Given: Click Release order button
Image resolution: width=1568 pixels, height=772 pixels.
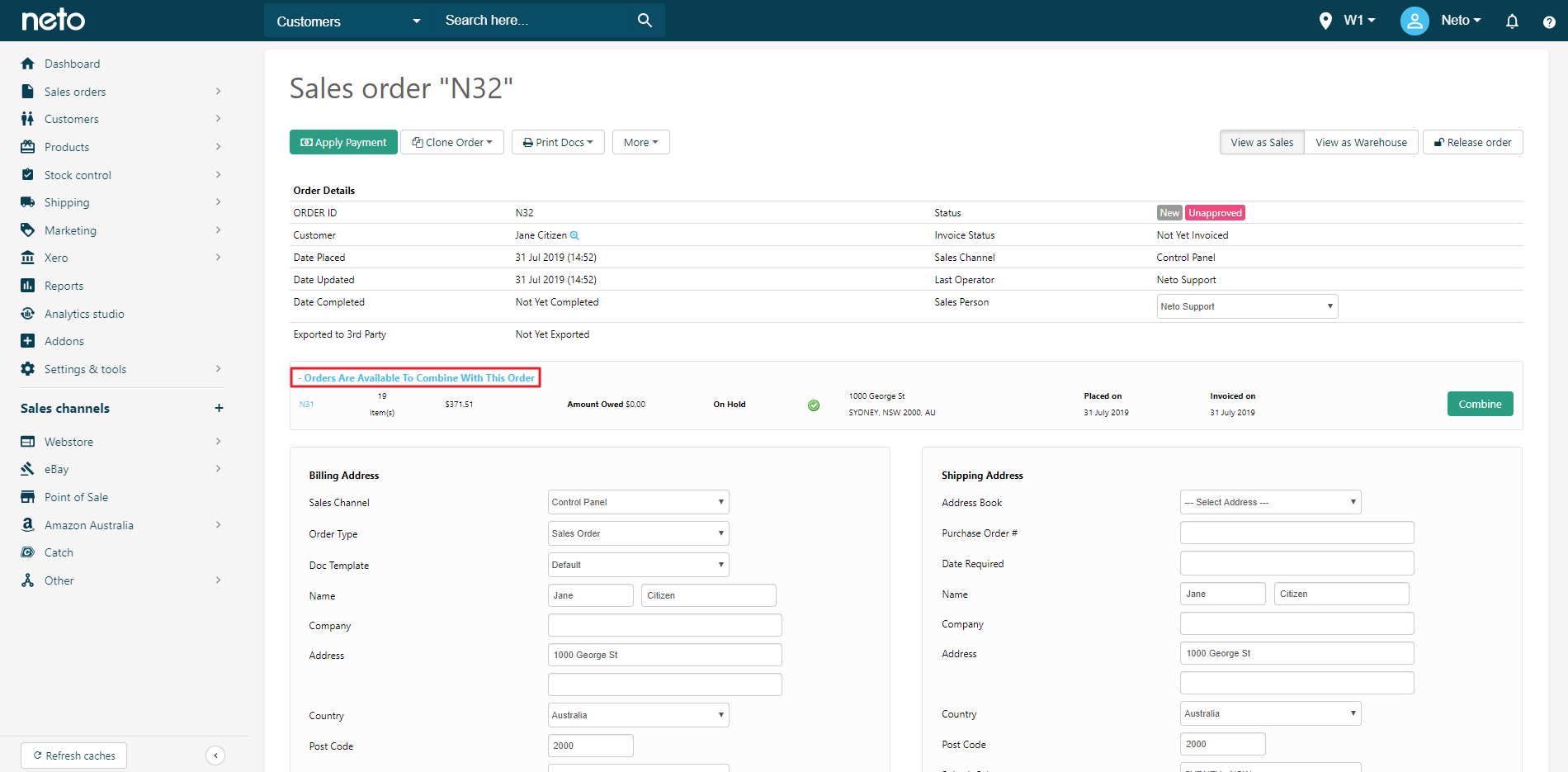Looking at the screenshot, I should pyautogui.click(x=1472, y=142).
